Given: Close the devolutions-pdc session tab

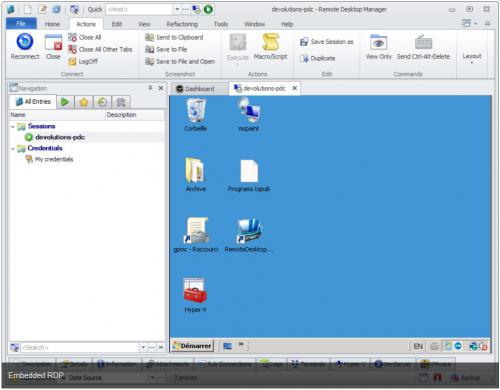Looking at the screenshot, I should [x=295, y=88].
